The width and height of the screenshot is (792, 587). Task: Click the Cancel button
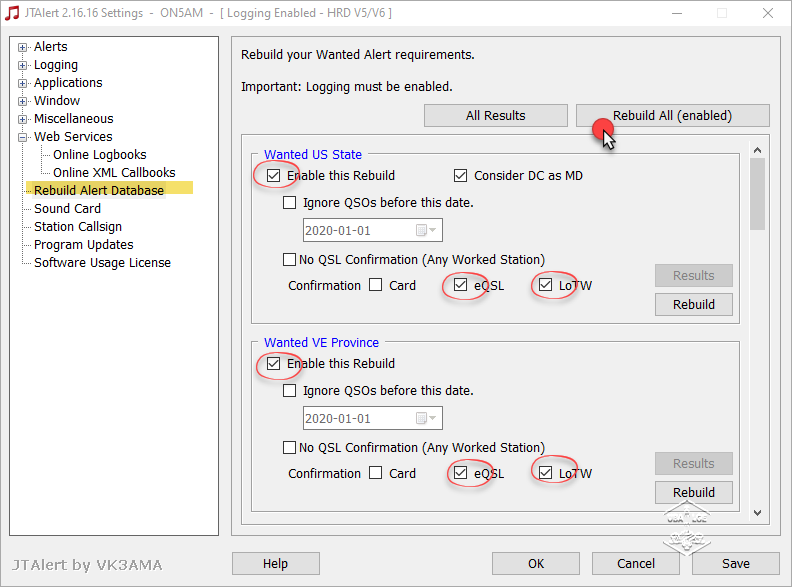coord(635,563)
